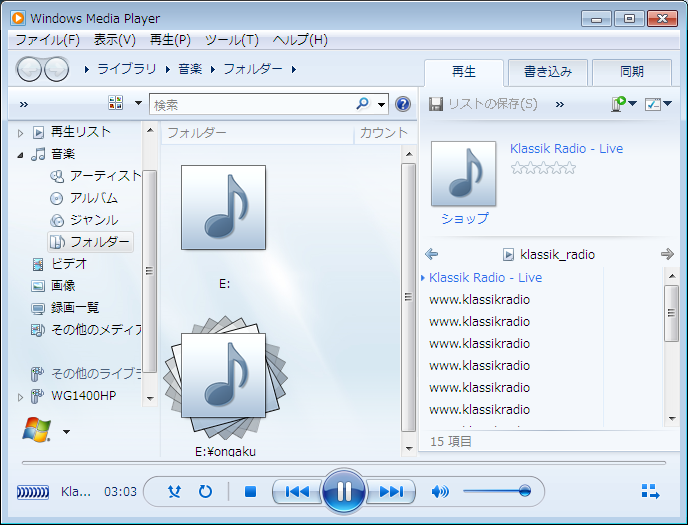This screenshot has width=688, height=525.
Task: Select Genre in the music tree
Action: [84, 220]
